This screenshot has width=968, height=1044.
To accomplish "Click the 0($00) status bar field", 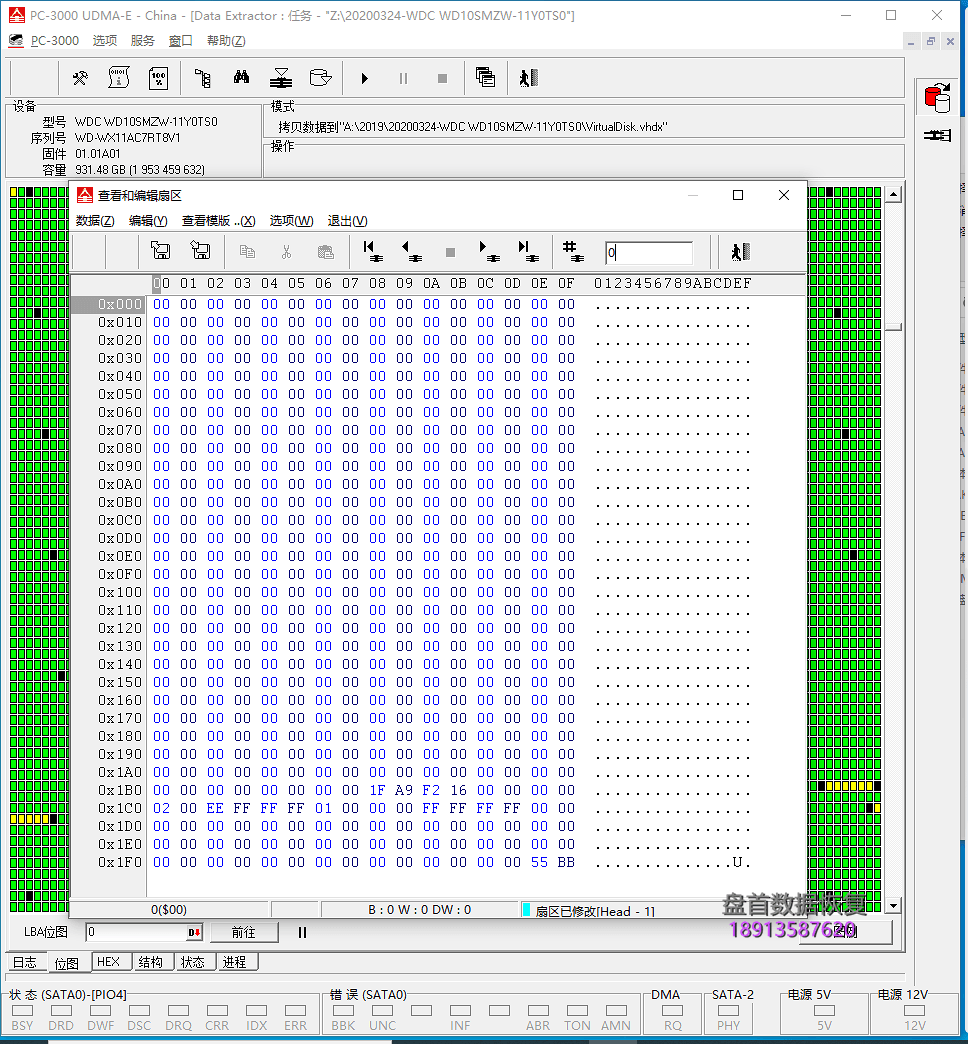I will pyautogui.click(x=169, y=910).
